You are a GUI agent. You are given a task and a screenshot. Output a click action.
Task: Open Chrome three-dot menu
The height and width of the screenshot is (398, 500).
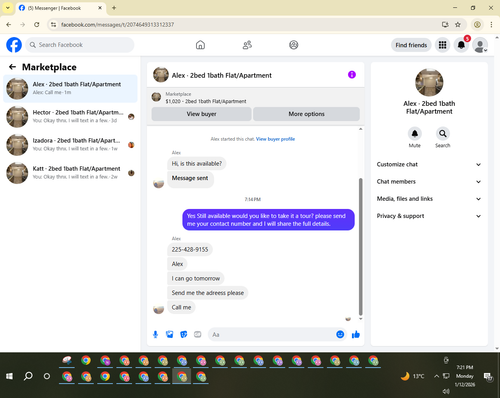click(491, 25)
